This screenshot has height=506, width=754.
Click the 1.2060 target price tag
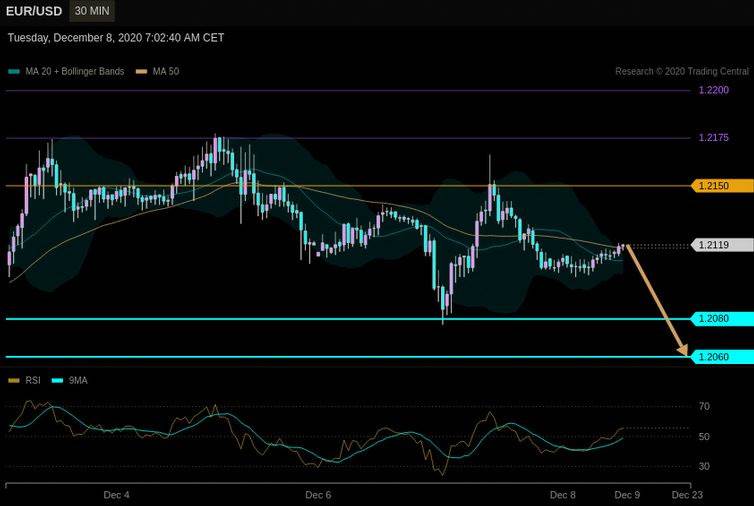coord(722,357)
